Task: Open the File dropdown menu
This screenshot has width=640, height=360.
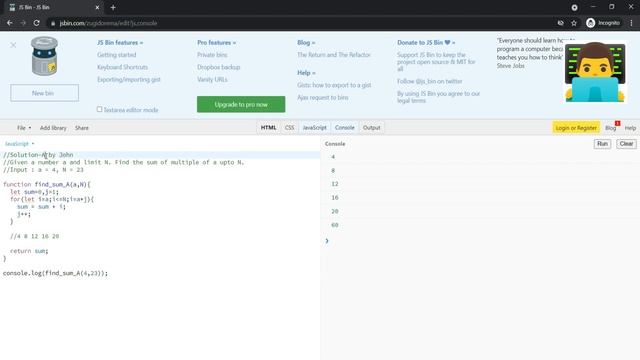Action: point(24,128)
